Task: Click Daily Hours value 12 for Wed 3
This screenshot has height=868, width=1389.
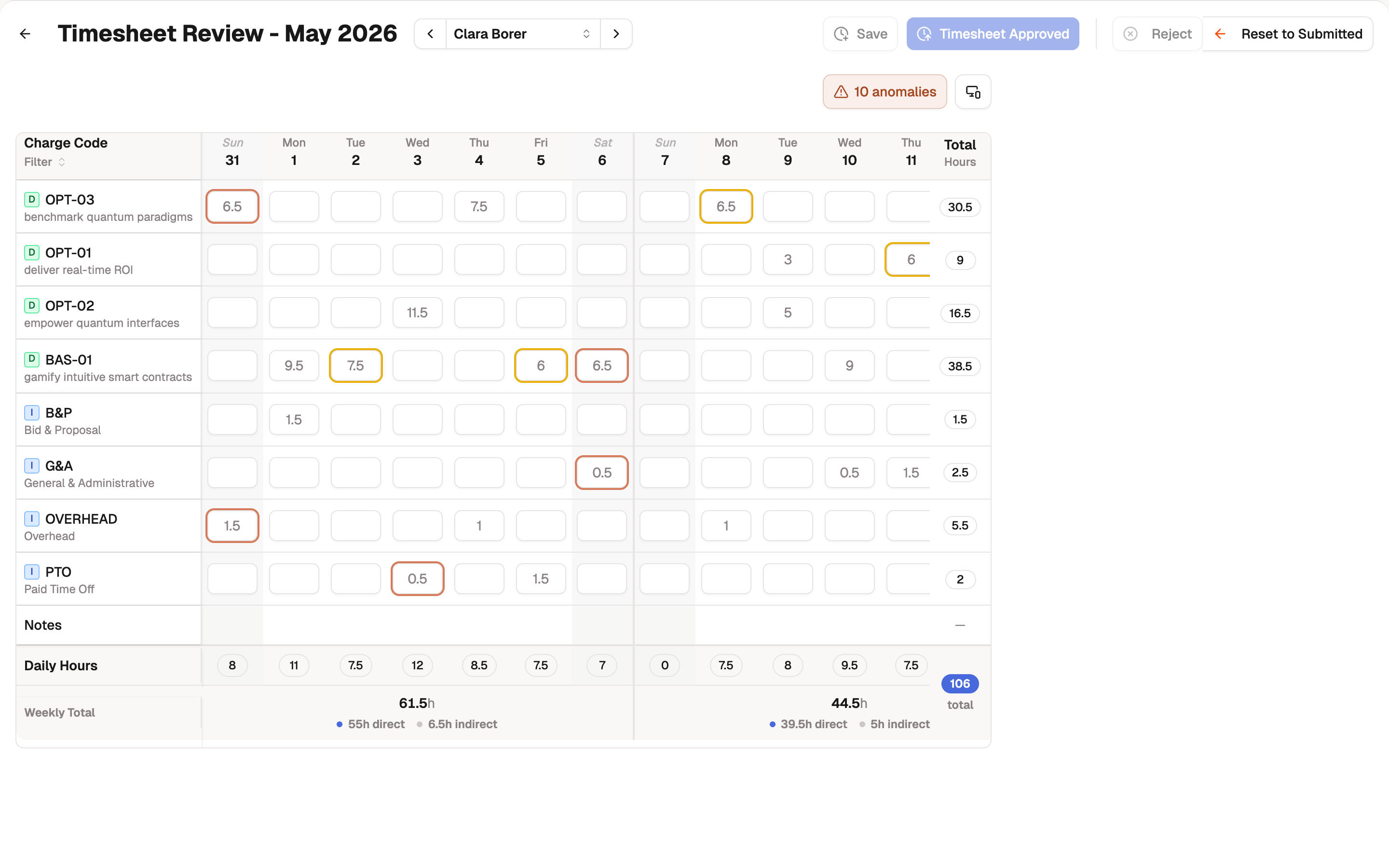Action: 417,665
